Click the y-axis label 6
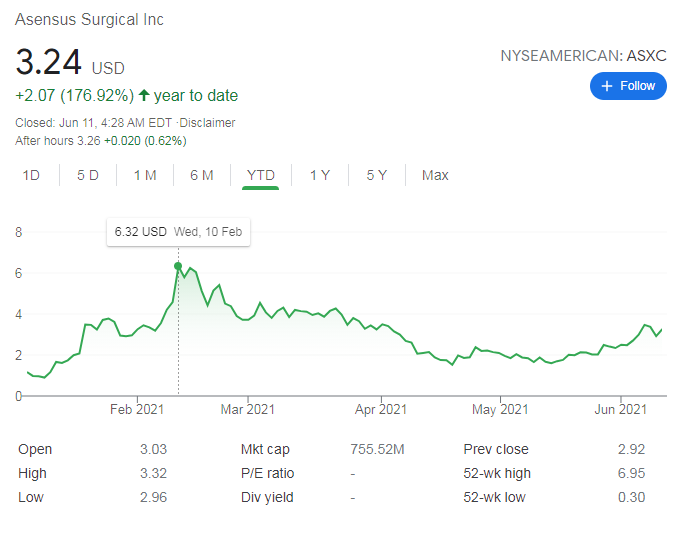This screenshot has height=534, width=684. click(18, 273)
